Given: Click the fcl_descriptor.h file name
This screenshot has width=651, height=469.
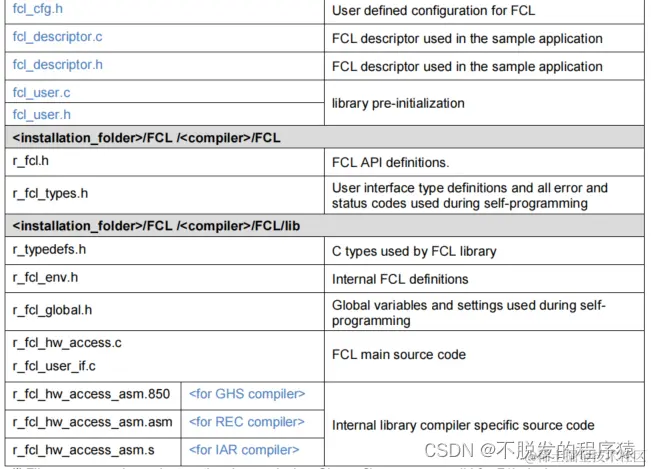Looking at the screenshot, I should tap(57, 65).
